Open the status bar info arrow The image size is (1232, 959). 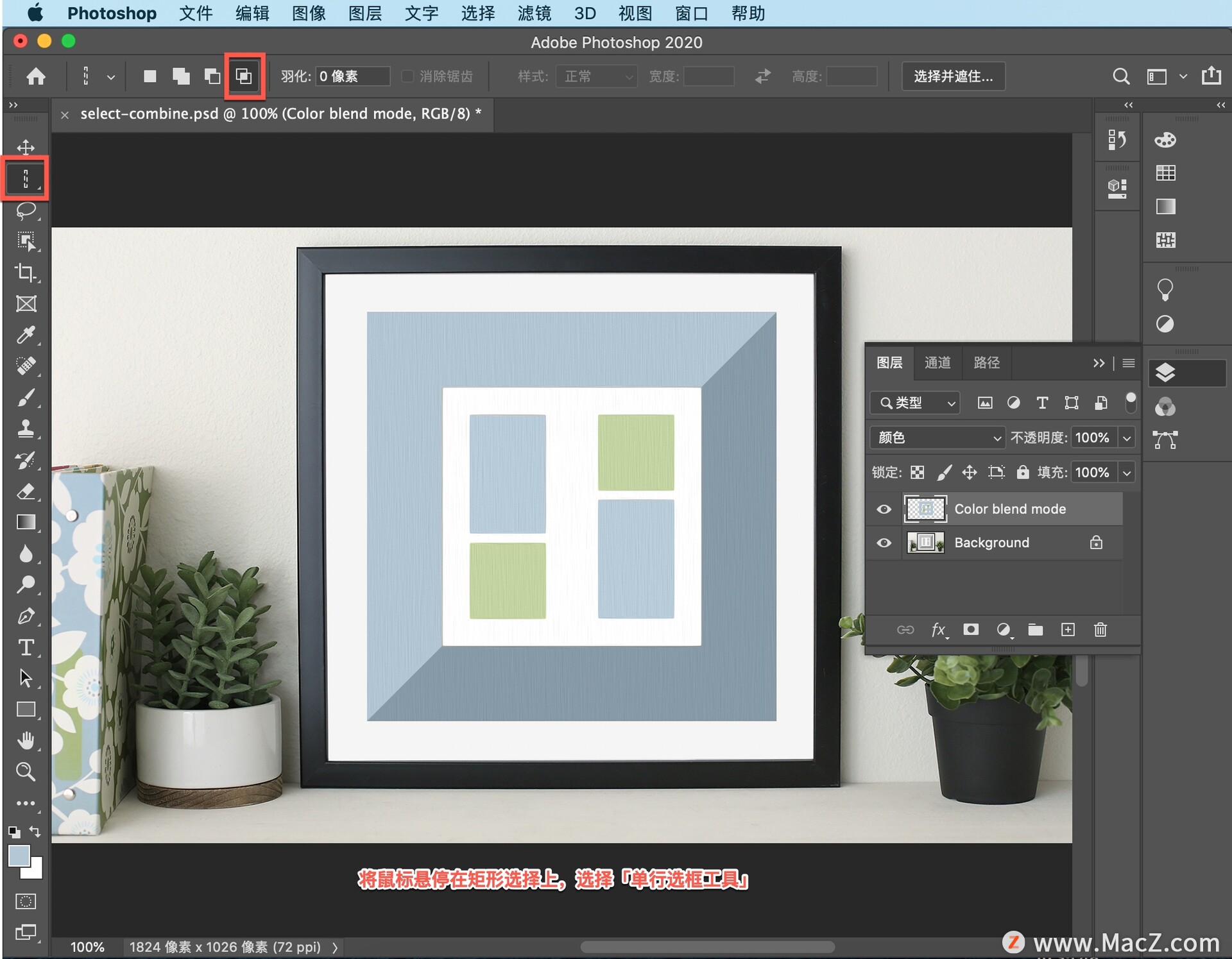(x=335, y=947)
